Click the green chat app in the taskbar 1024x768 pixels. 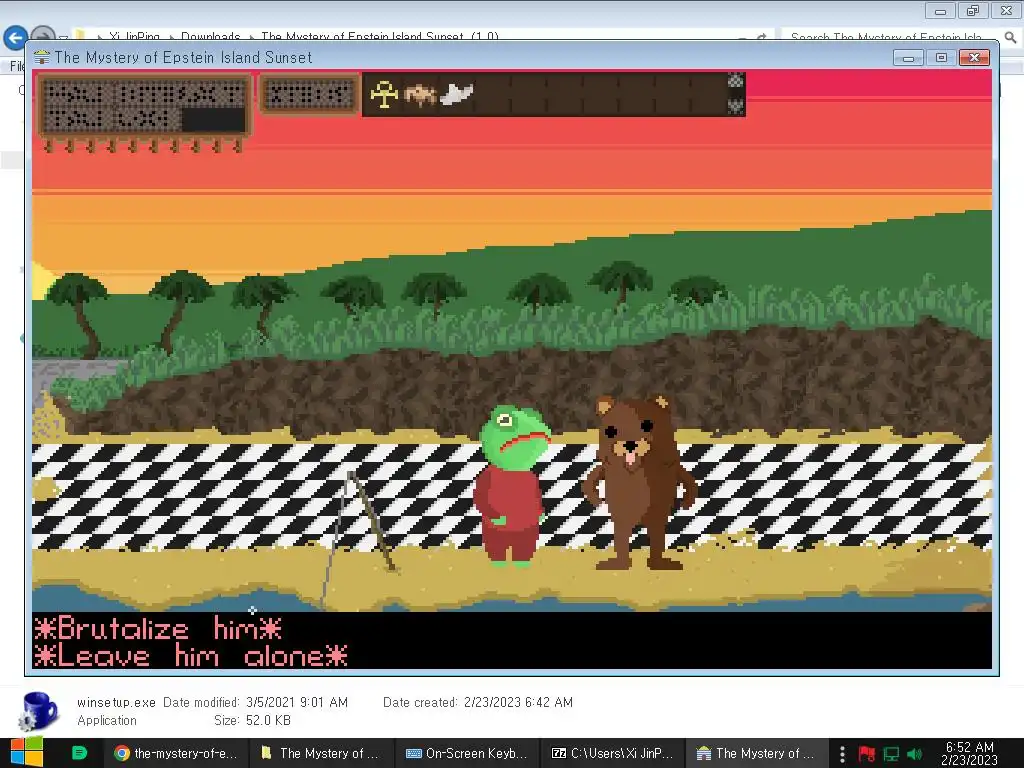[79, 753]
